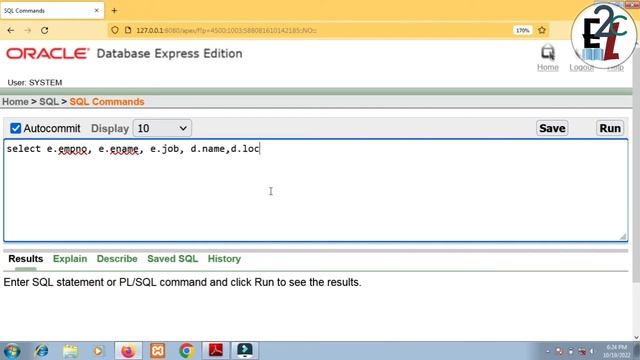This screenshot has width=640, height=360.
Task: Open the Display rows dropdown
Action: pos(162,128)
